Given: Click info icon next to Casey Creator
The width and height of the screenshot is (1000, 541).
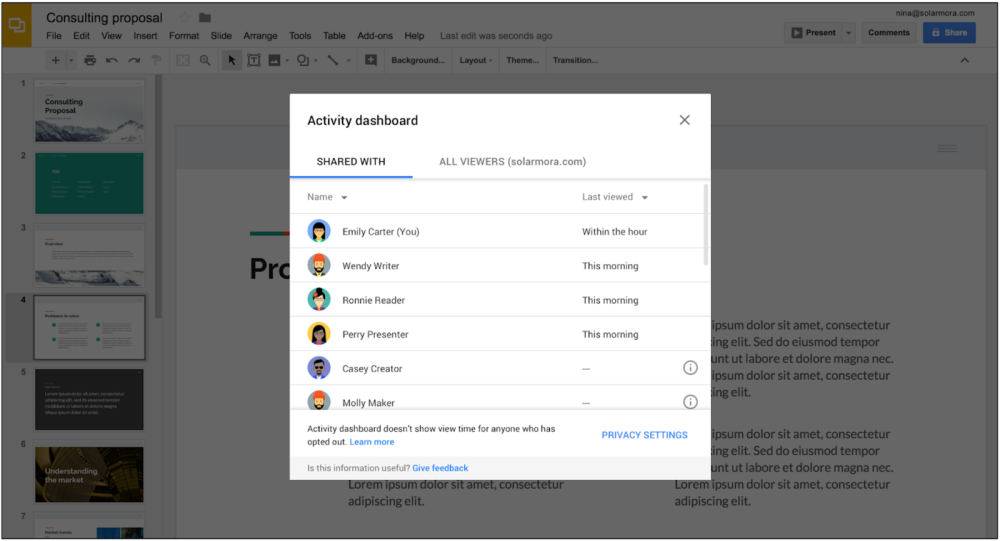Looking at the screenshot, I should click(690, 368).
